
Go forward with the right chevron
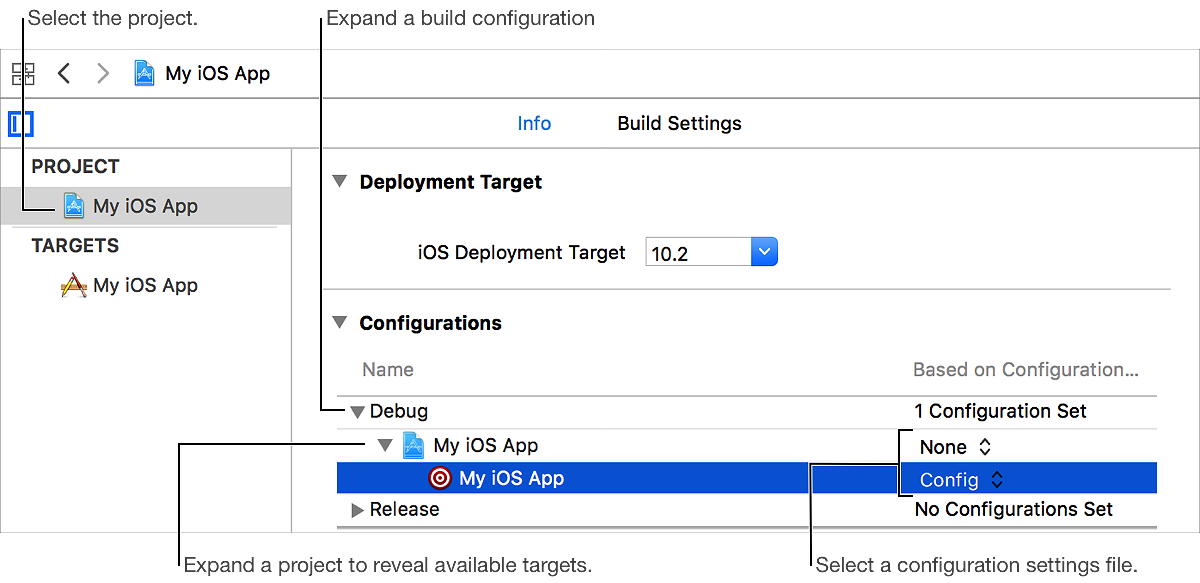point(102,73)
